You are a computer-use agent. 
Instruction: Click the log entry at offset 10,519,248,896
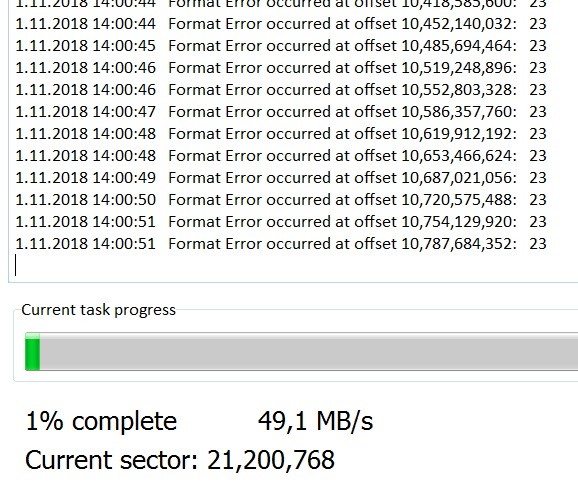click(281, 68)
